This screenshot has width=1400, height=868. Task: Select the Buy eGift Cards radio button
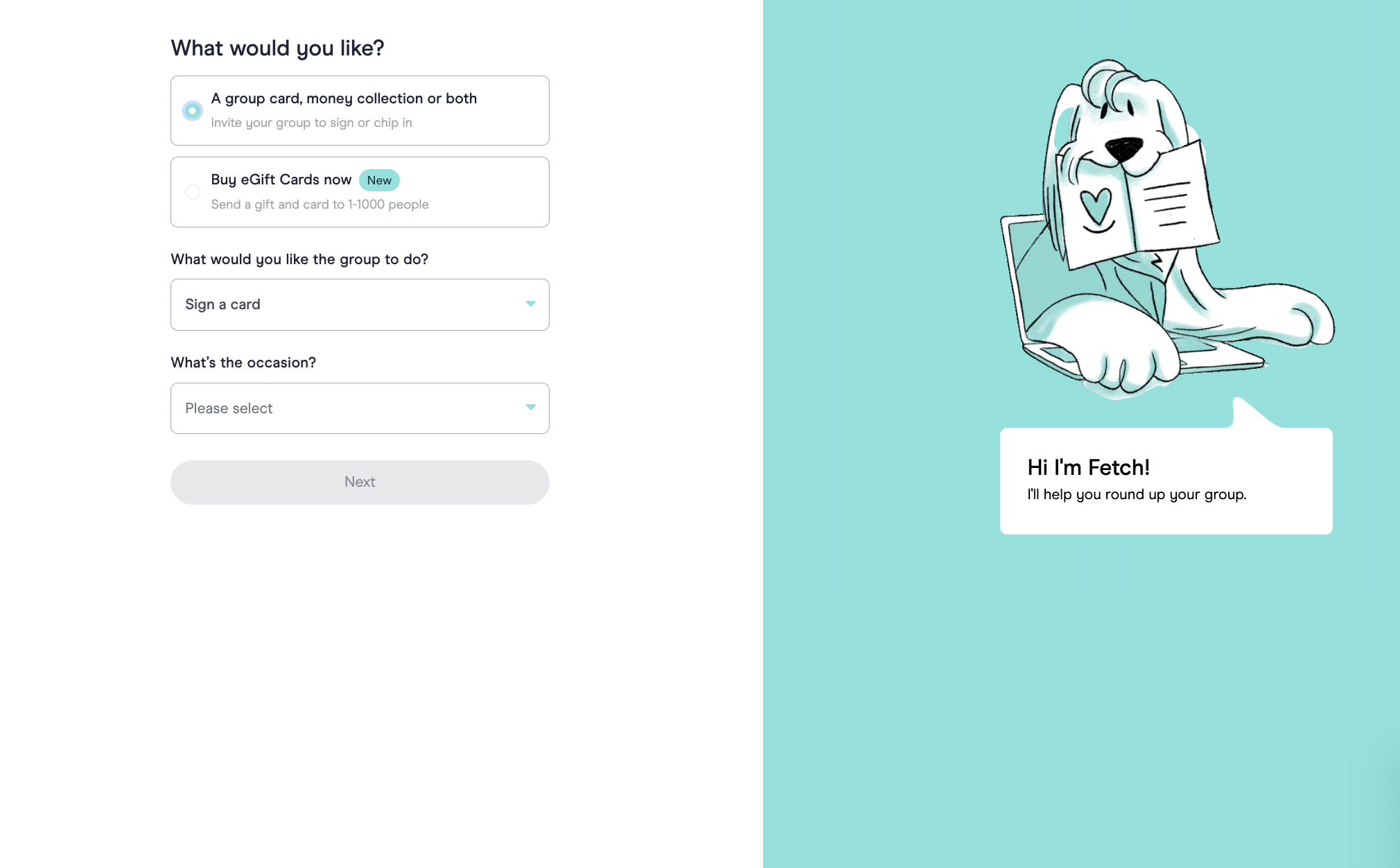coord(193,192)
